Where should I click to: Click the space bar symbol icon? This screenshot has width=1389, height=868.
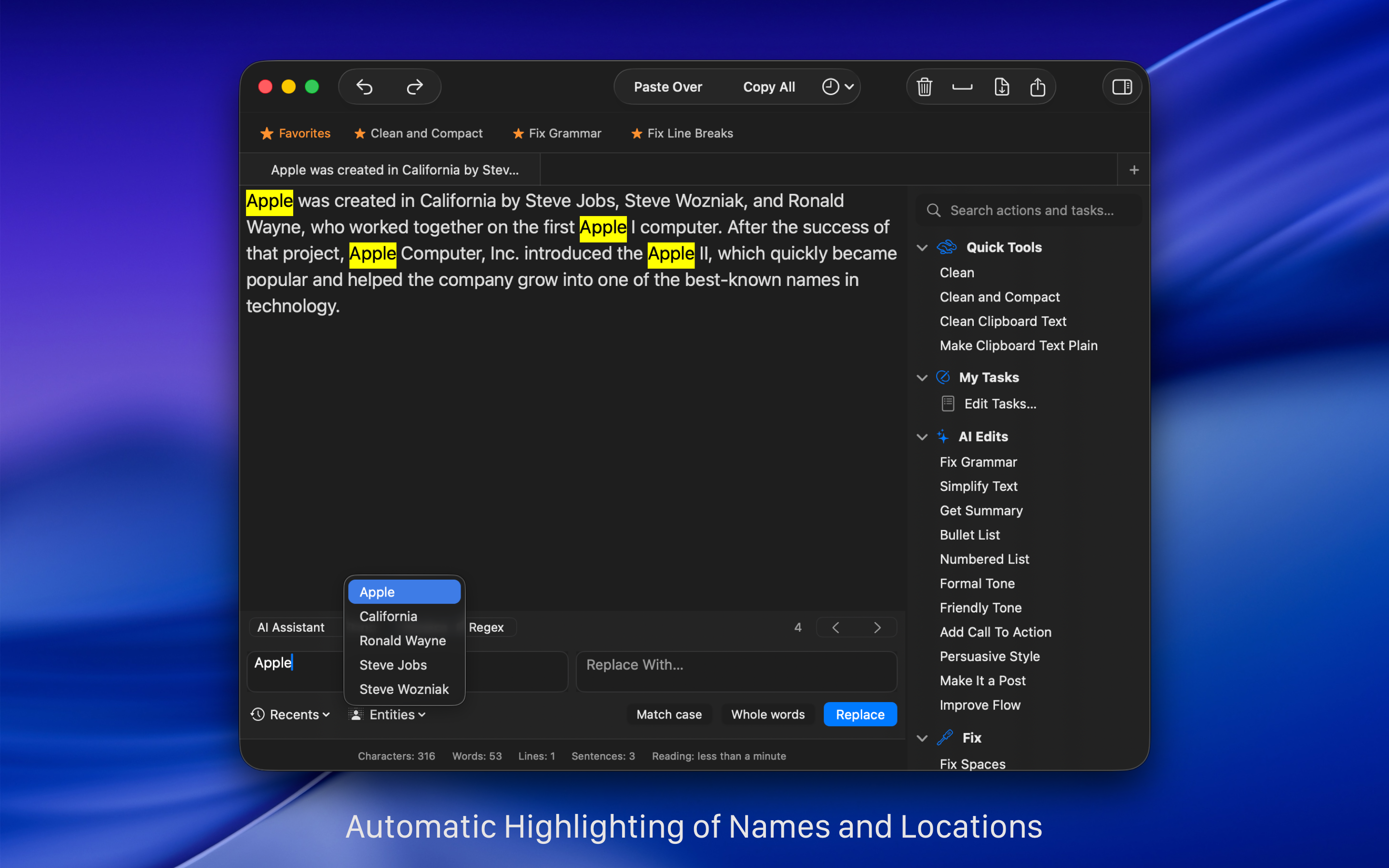tap(962, 87)
